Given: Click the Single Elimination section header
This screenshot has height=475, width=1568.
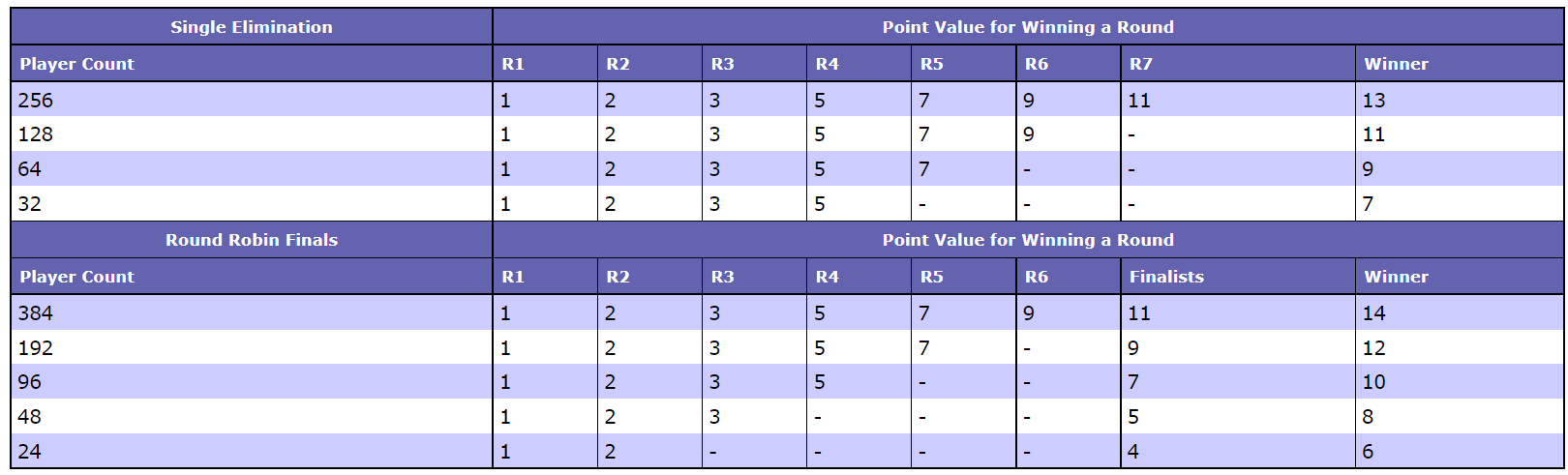Looking at the screenshot, I should 252,27.
